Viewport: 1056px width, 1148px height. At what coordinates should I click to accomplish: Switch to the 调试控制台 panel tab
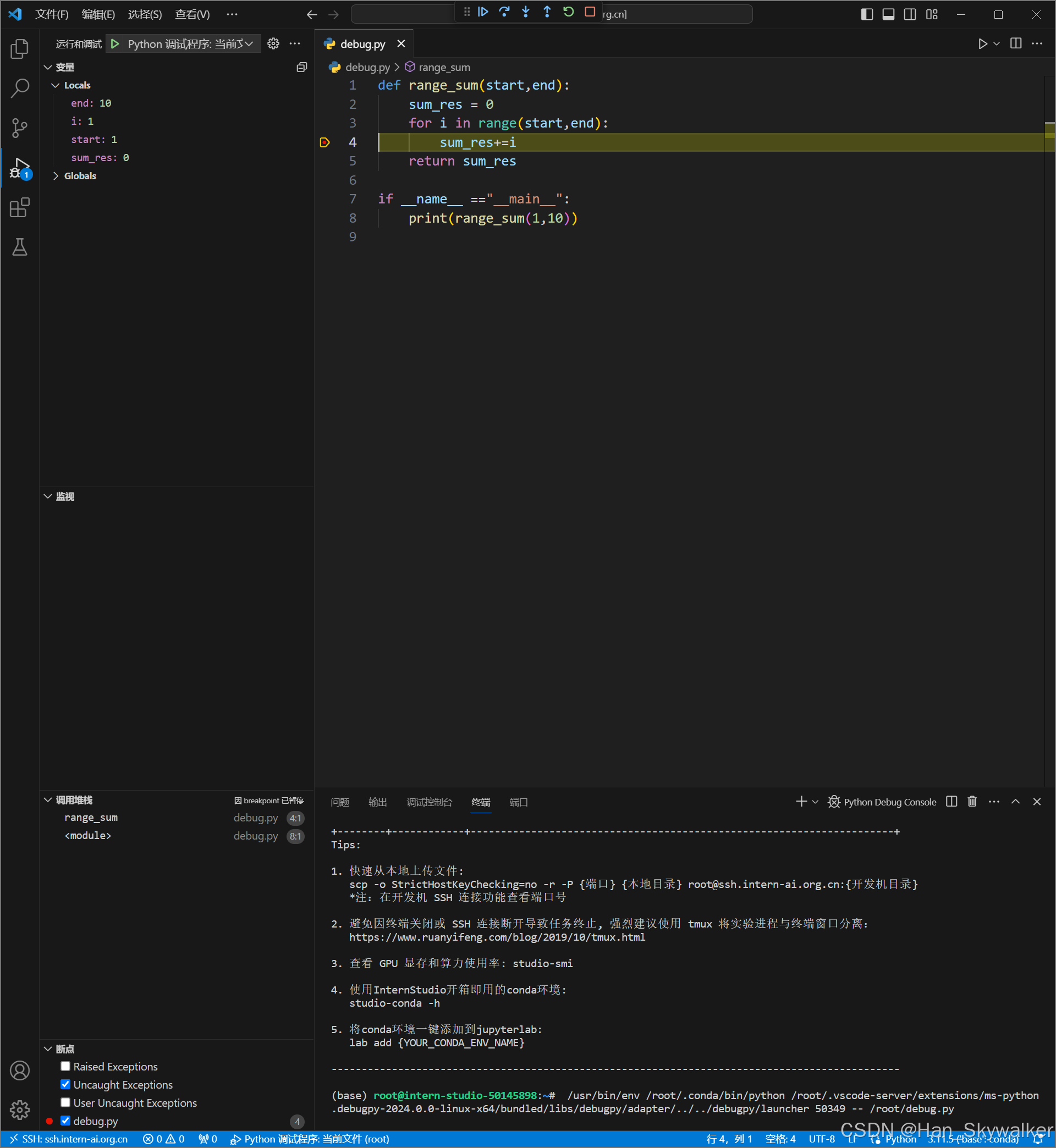pos(429,802)
